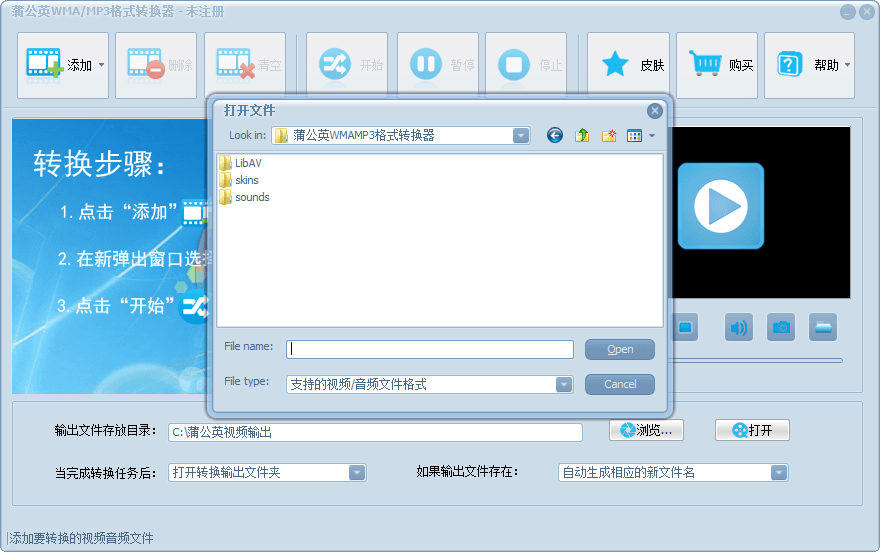Click the Open button in dialog

click(620, 349)
